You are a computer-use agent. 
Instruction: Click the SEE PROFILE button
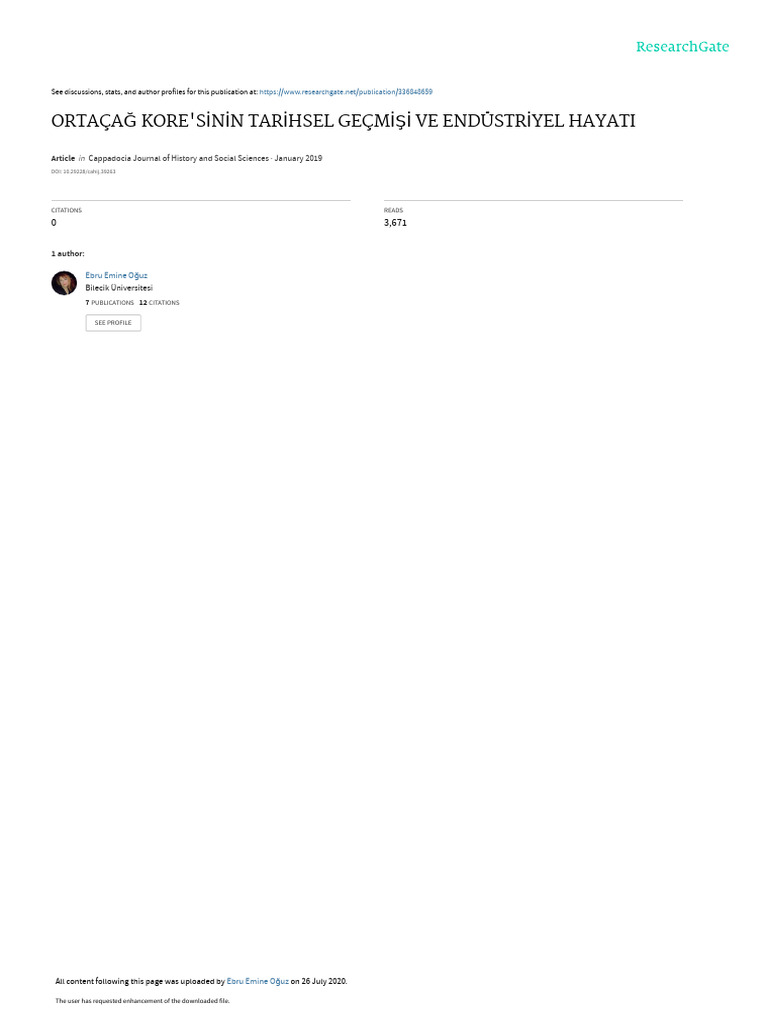click(113, 323)
